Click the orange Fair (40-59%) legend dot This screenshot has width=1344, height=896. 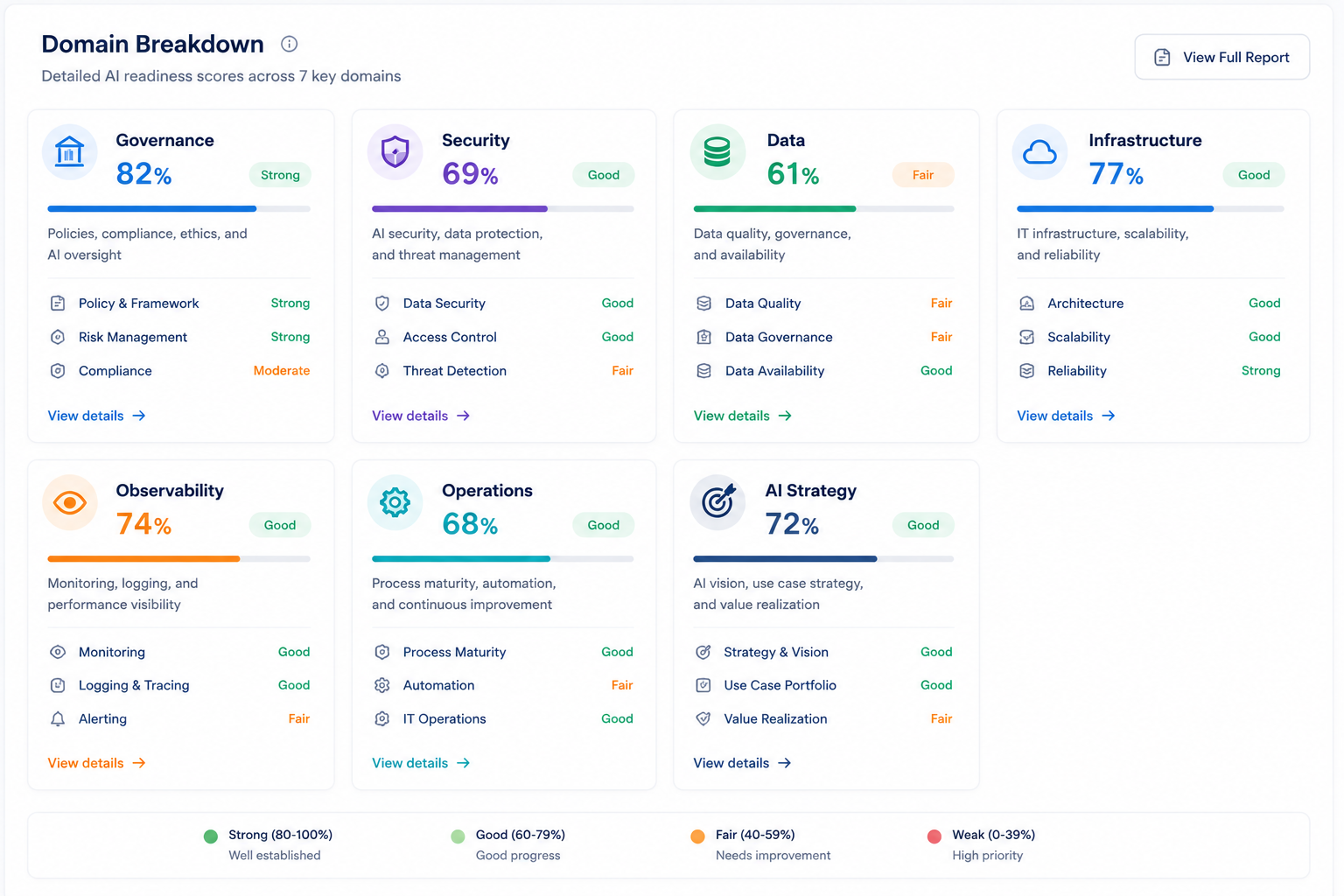(697, 836)
